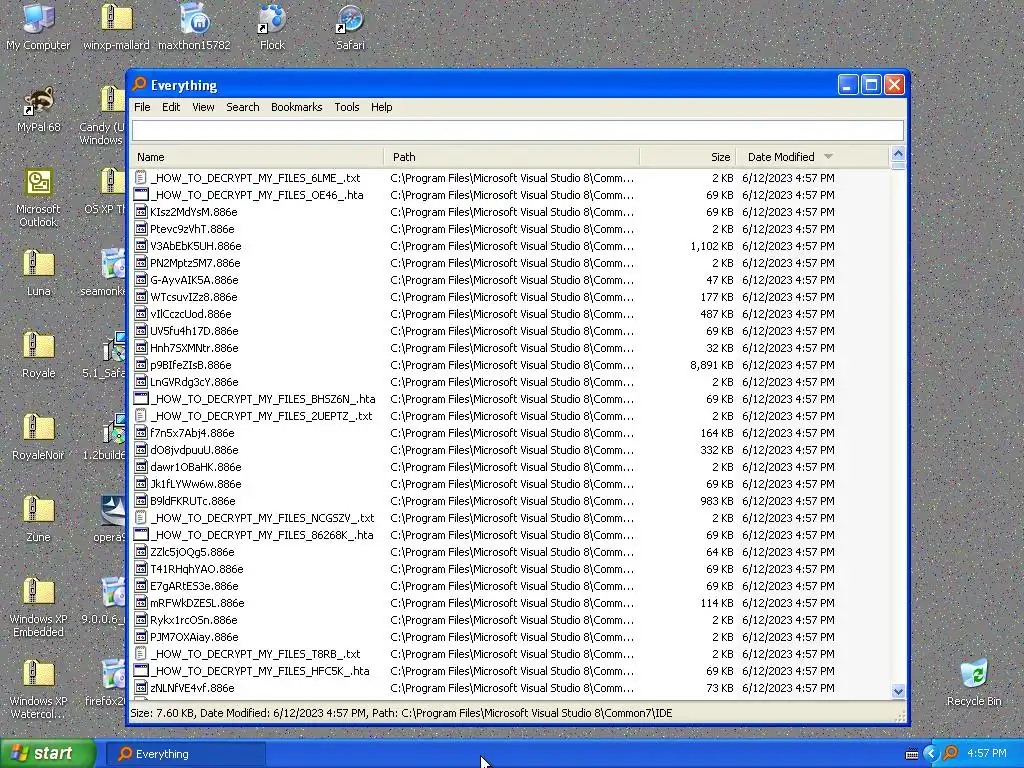Select the _HOW_TO_DECRYPT_MY_FILES_2UEPTZ_.txt file icon
The image size is (1024, 768).
(x=140, y=415)
